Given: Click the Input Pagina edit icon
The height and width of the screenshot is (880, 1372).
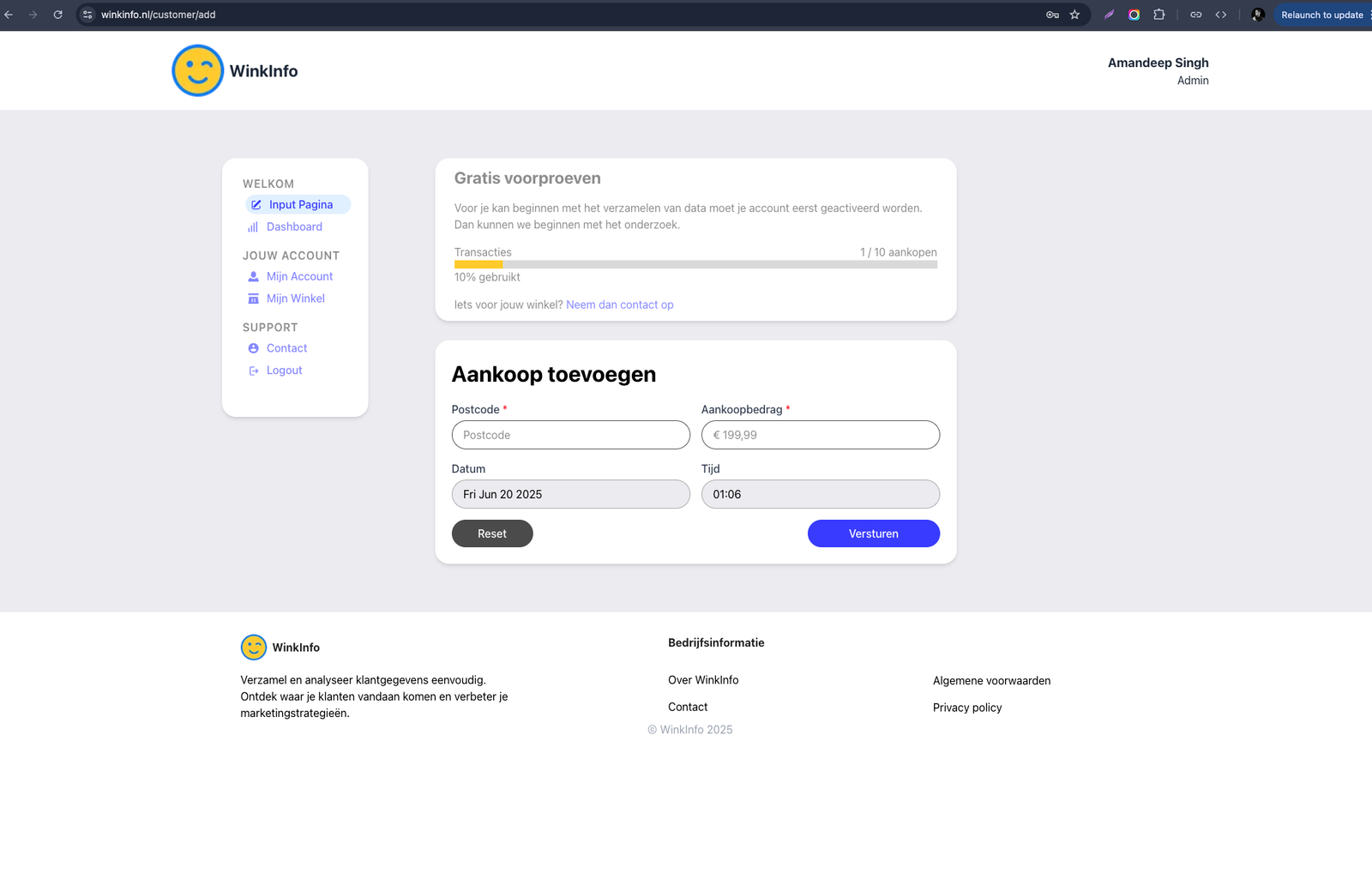Looking at the screenshot, I should [x=256, y=205].
